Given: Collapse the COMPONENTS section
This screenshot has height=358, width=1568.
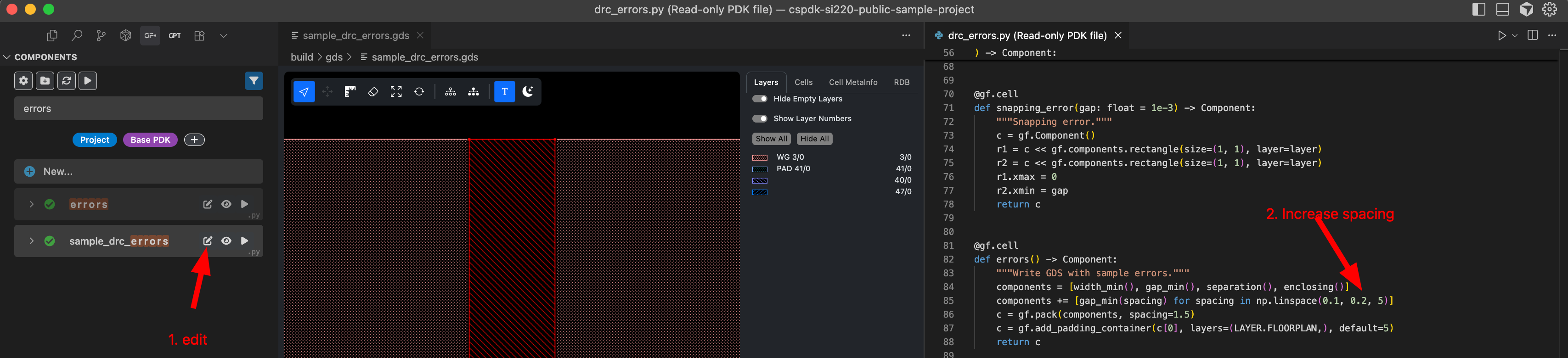Looking at the screenshot, I should pyautogui.click(x=7, y=57).
